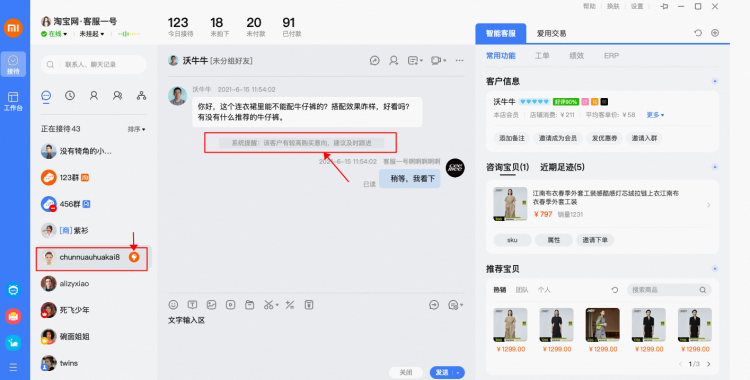Switch to the 工单 tab
Image resolution: width=750 pixels, height=380 pixels.
point(542,56)
